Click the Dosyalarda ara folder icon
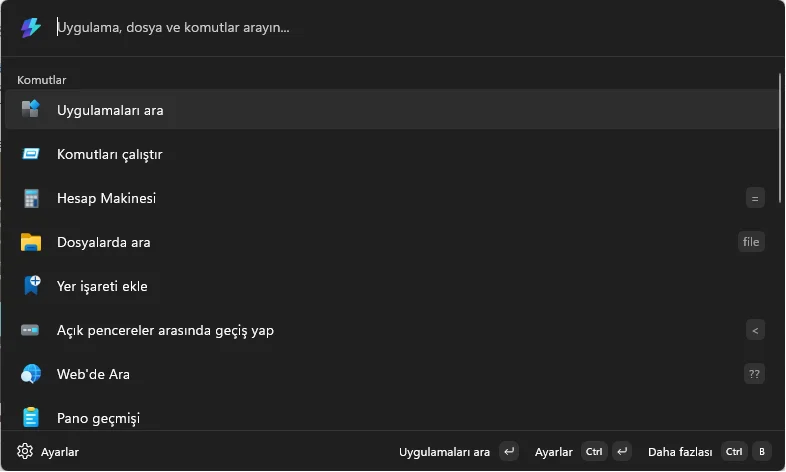786x472 pixels. 31,242
